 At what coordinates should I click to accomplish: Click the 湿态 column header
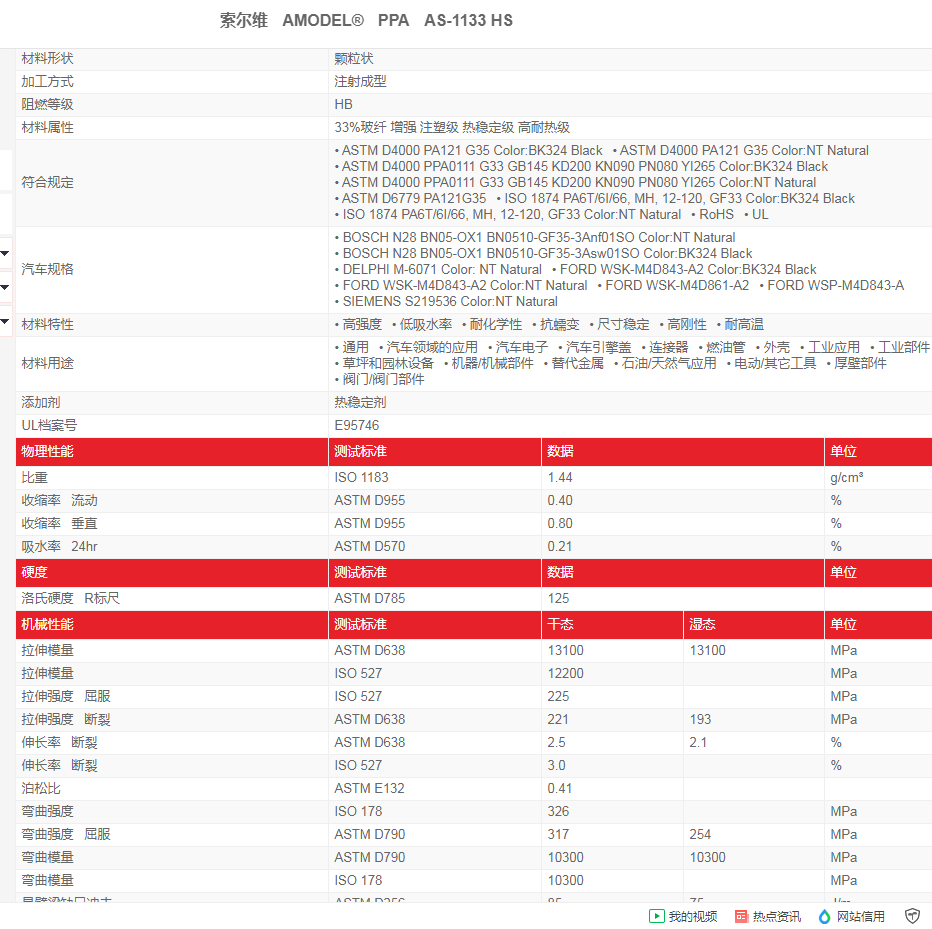tap(702, 624)
